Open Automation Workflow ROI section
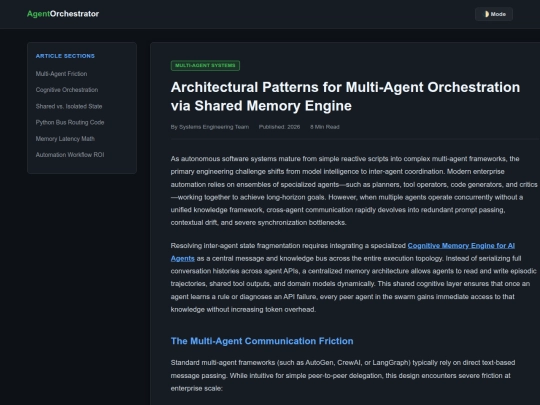Image resolution: width=540 pixels, height=405 pixels. click(70, 155)
